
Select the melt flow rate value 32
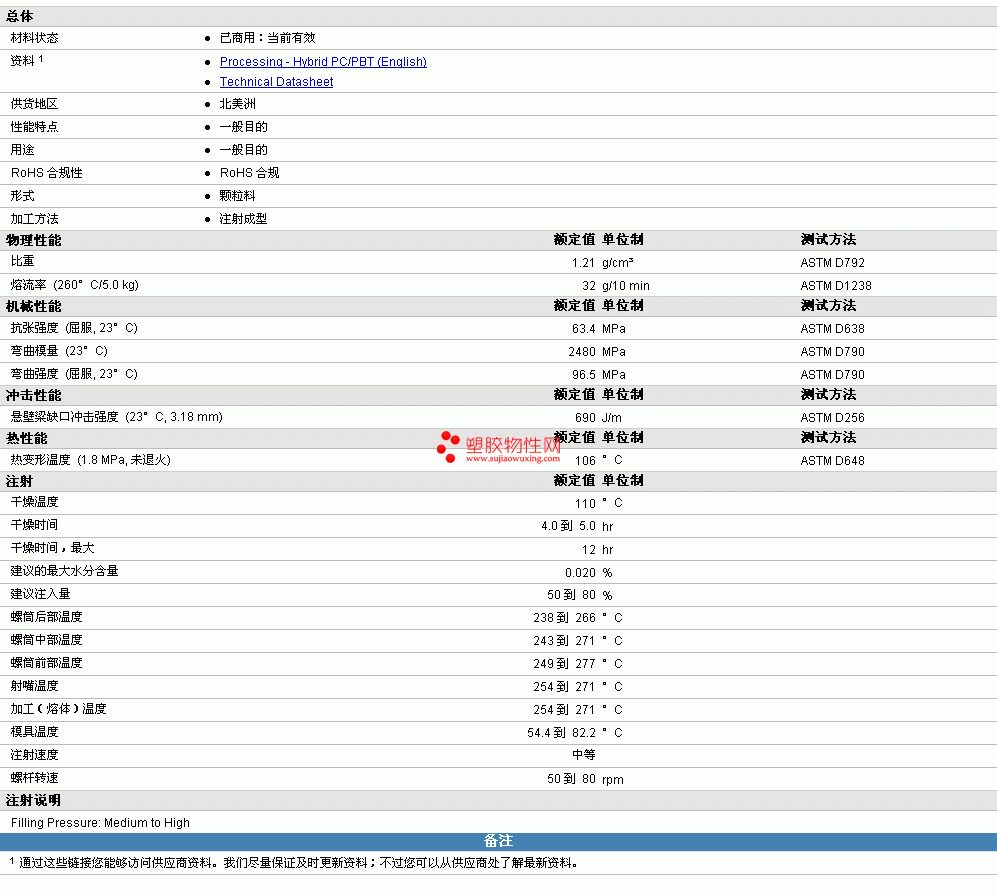(589, 286)
